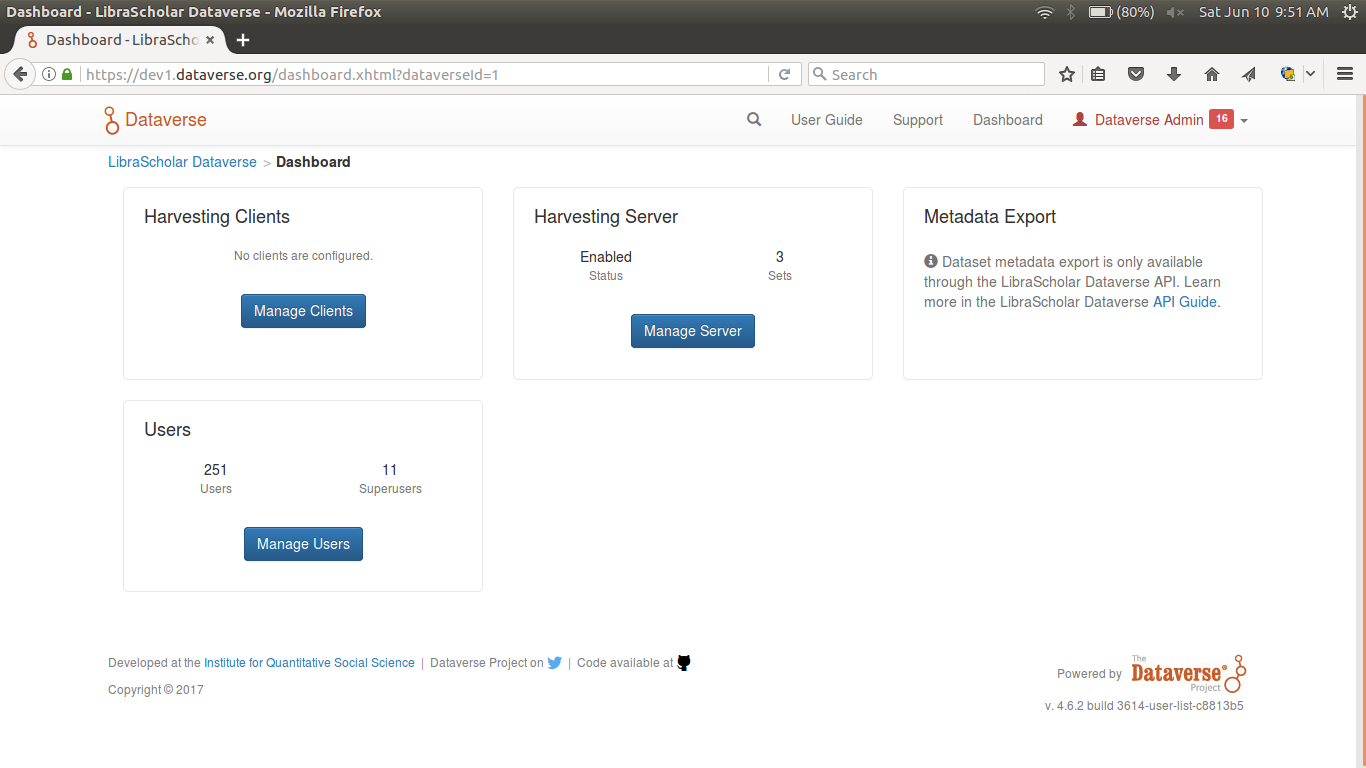Focus the Firefox Search box
Viewport: 1366px width, 768px height.
[926, 74]
